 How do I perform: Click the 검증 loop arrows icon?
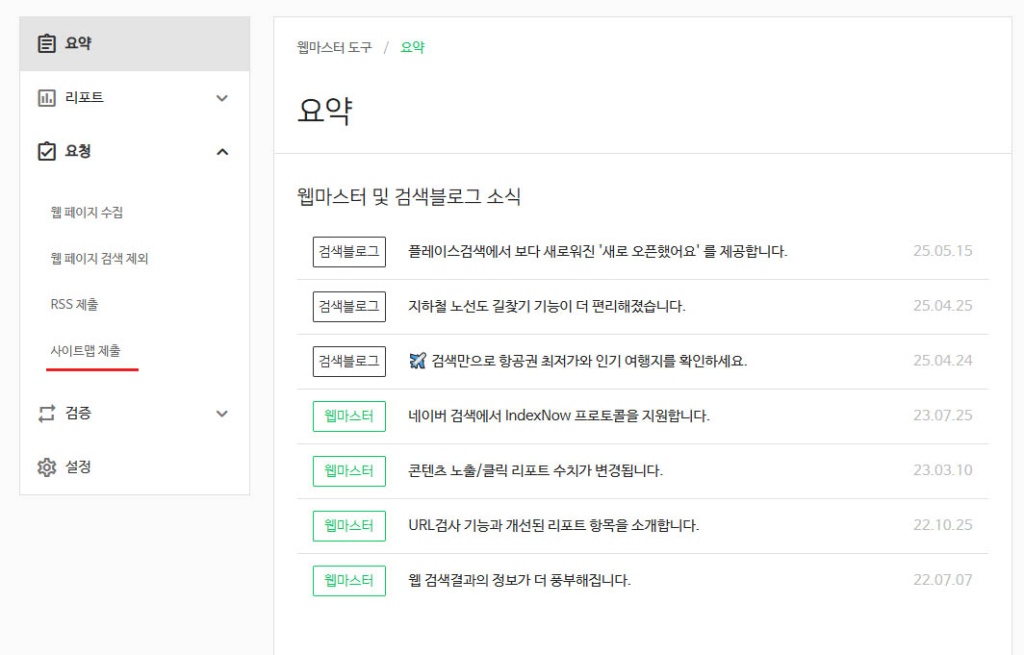(x=46, y=413)
